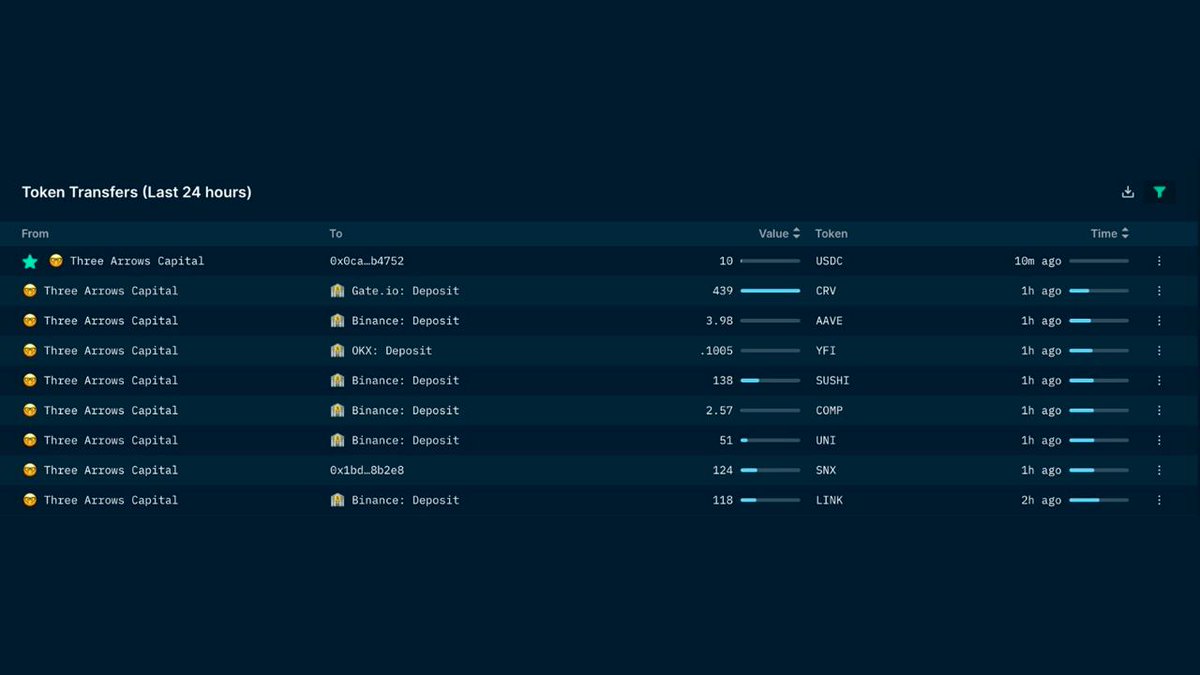Open the 0x0ca…b4752 address link
This screenshot has height=675, width=1200.
coord(367,261)
